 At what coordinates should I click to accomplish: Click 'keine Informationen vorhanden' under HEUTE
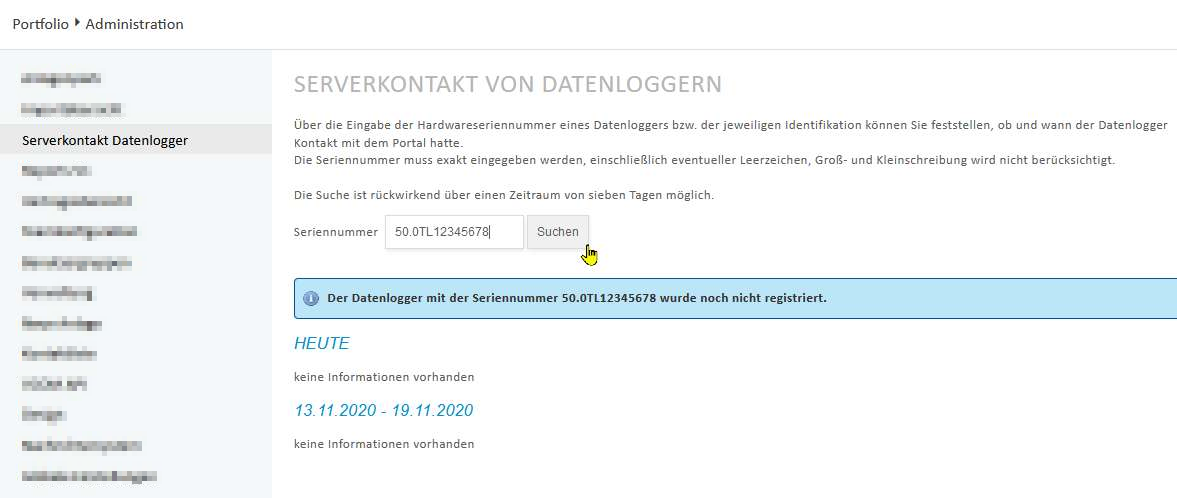pyautogui.click(x=383, y=377)
